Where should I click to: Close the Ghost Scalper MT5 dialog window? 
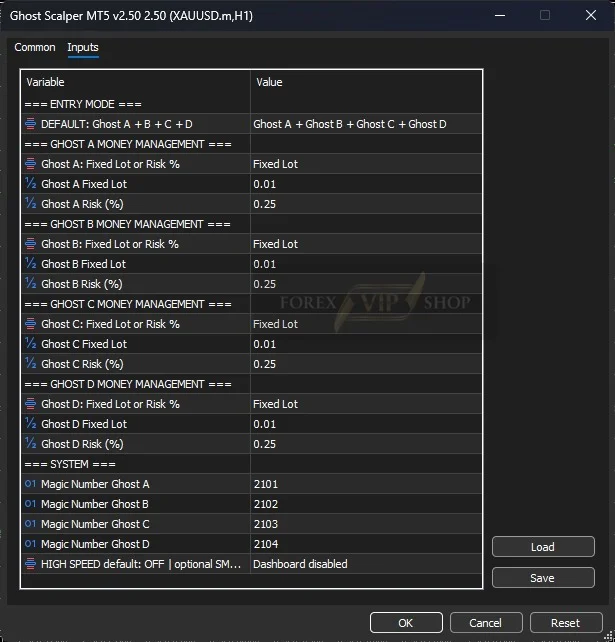click(590, 16)
